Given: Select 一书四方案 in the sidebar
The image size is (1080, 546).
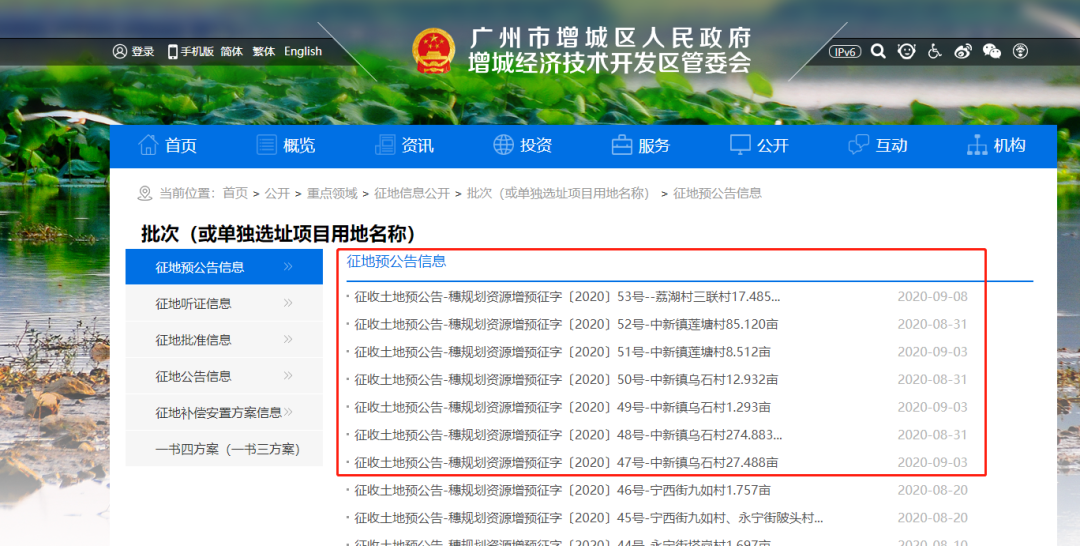Looking at the screenshot, I should (x=227, y=449).
